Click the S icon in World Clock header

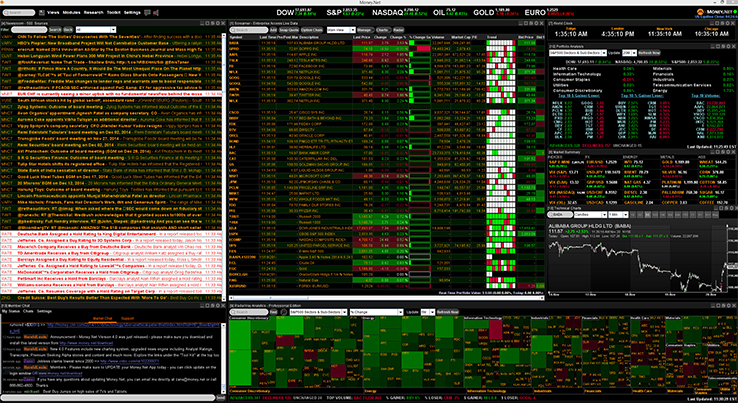(x=722, y=23)
